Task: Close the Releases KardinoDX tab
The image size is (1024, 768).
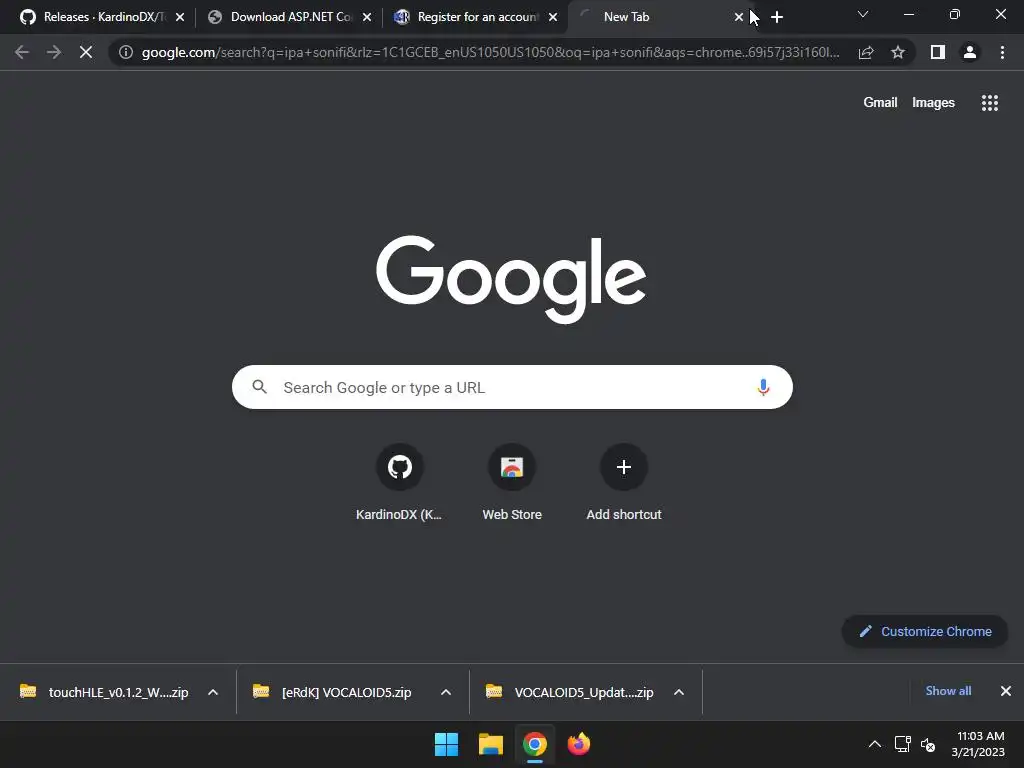Action: click(x=180, y=18)
